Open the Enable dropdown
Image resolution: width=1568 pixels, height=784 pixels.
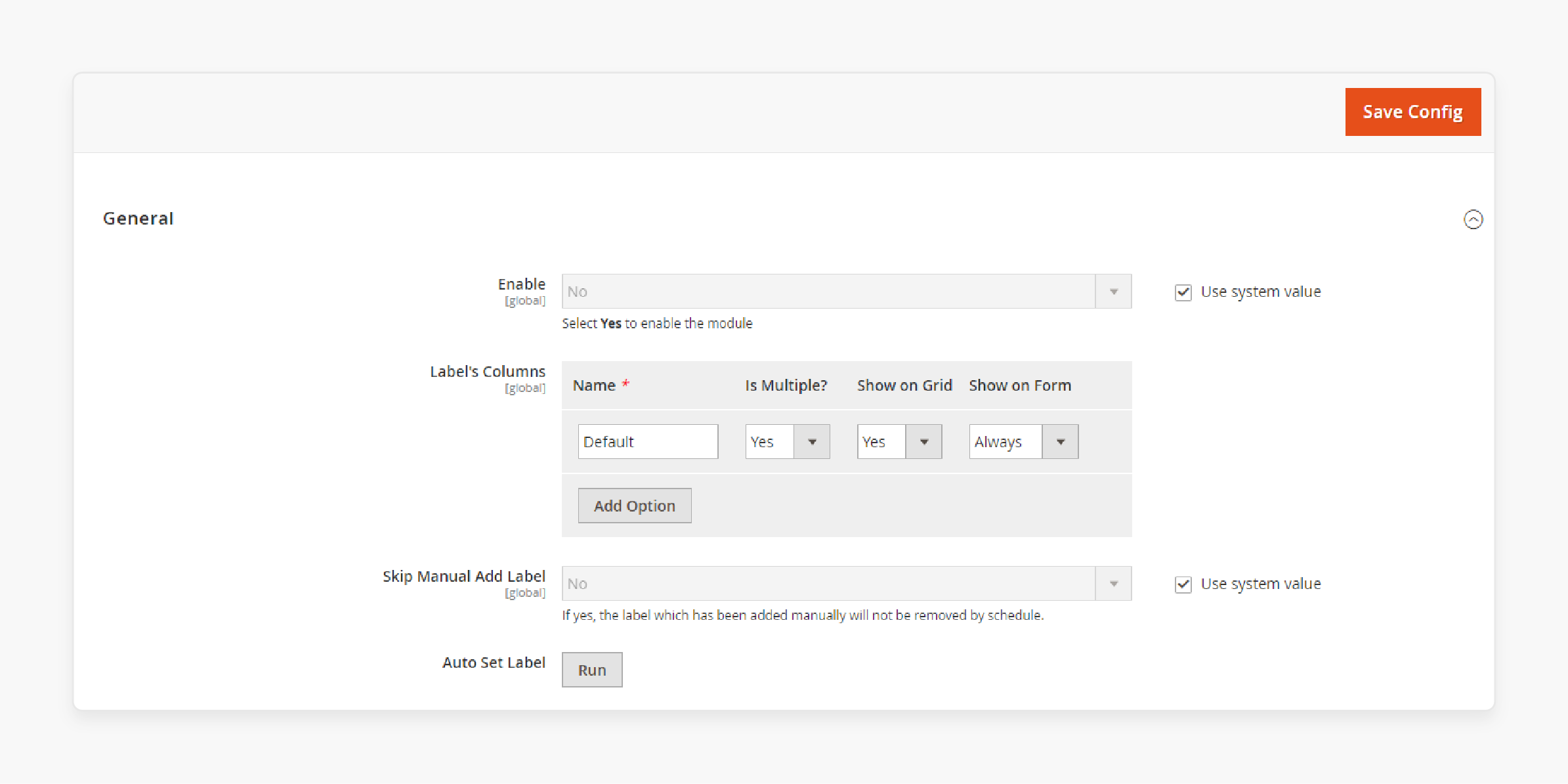pyautogui.click(x=846, y=292)
